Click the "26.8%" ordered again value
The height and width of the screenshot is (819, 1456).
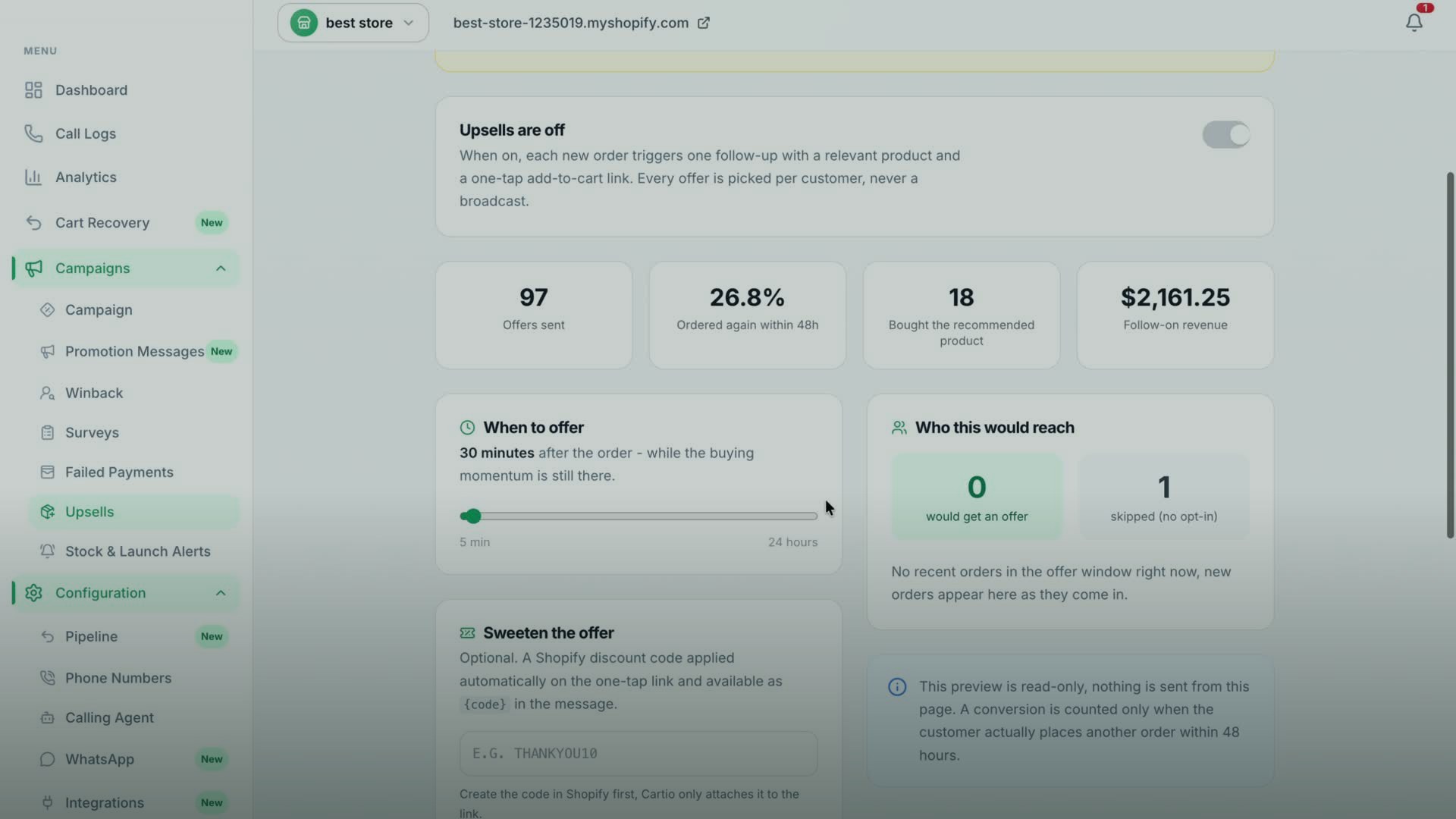pos(747,297)
